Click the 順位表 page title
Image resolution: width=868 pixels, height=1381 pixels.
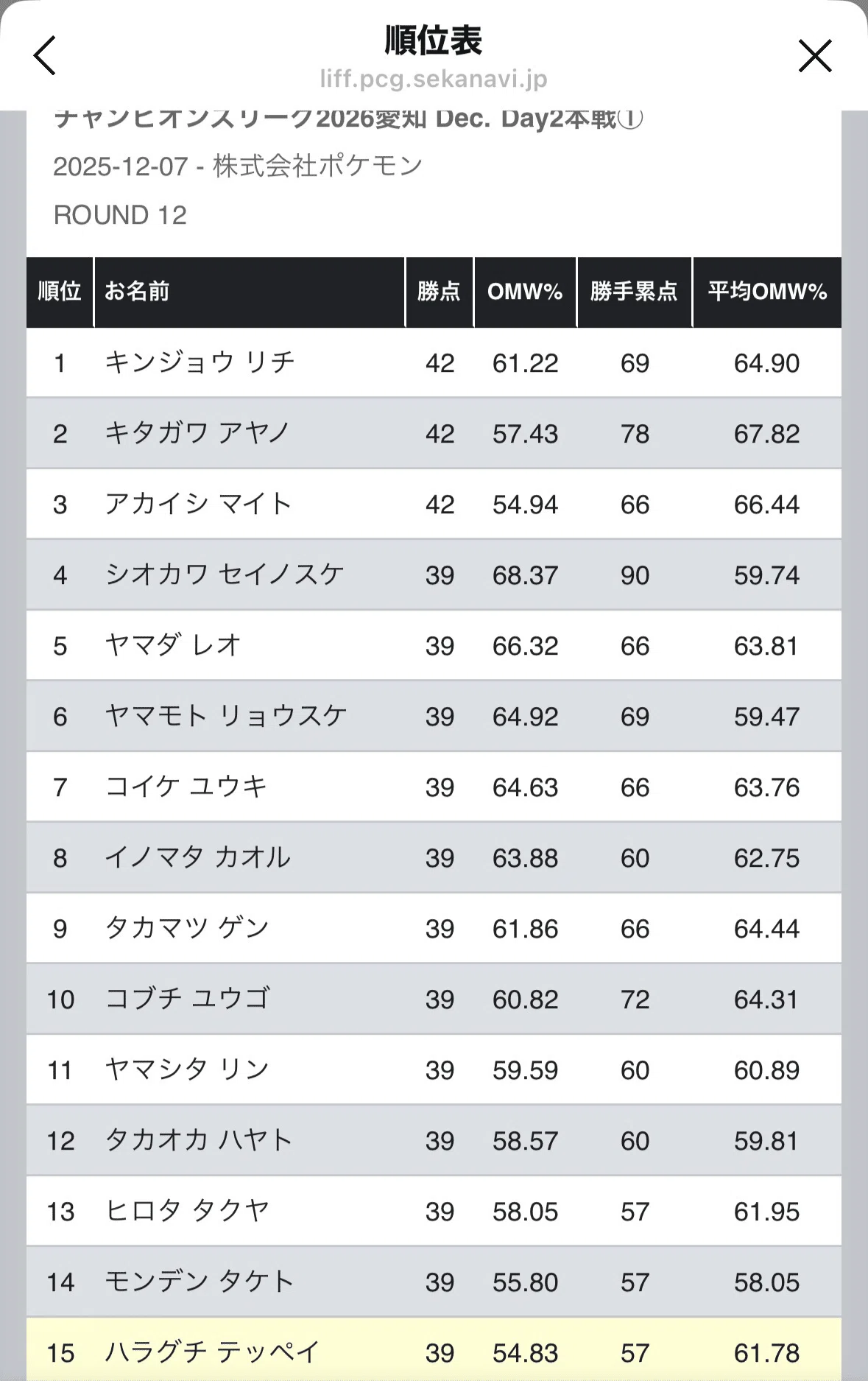tap(434, 41)
